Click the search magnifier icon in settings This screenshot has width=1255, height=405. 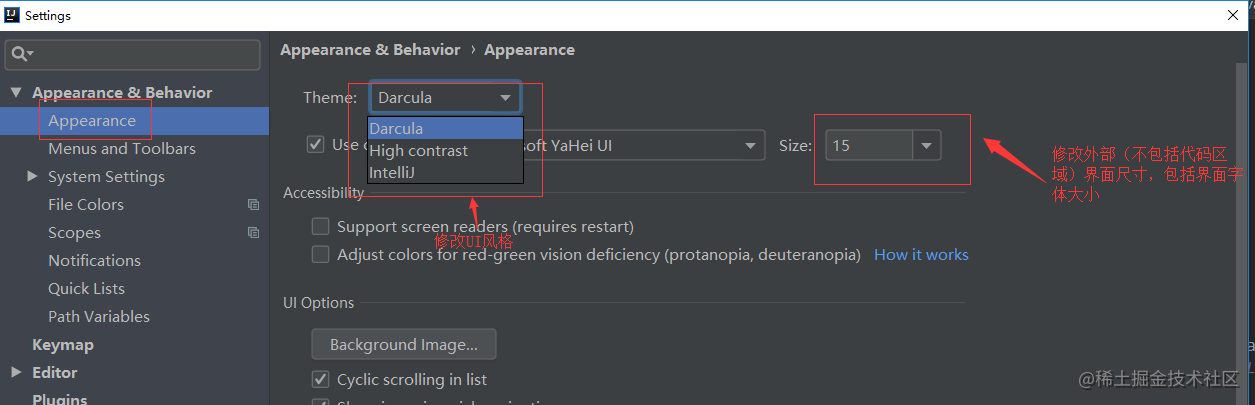(21, 53)
